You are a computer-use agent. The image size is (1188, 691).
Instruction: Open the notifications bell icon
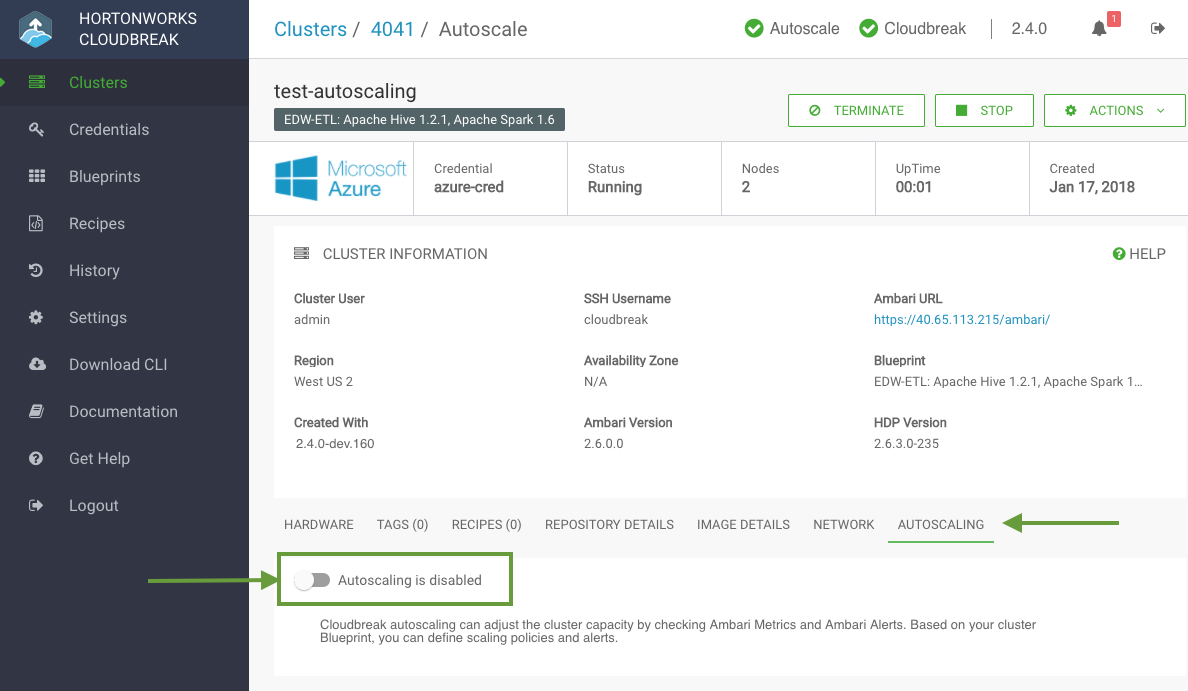pos(1099,29)
